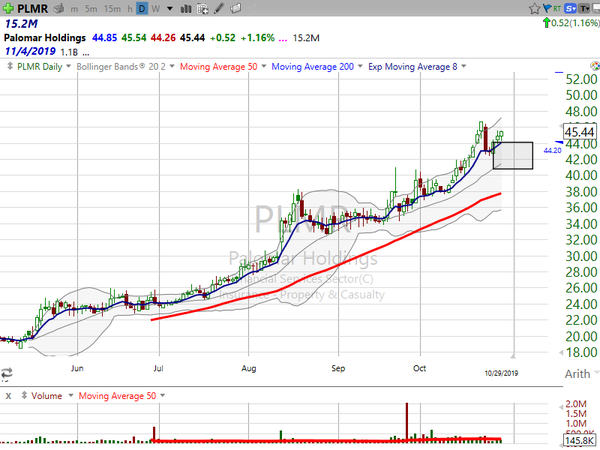Viewport: 600px width, 450px height.
Task: Switch to the 5m timeframe
Action: coord(91,8)
